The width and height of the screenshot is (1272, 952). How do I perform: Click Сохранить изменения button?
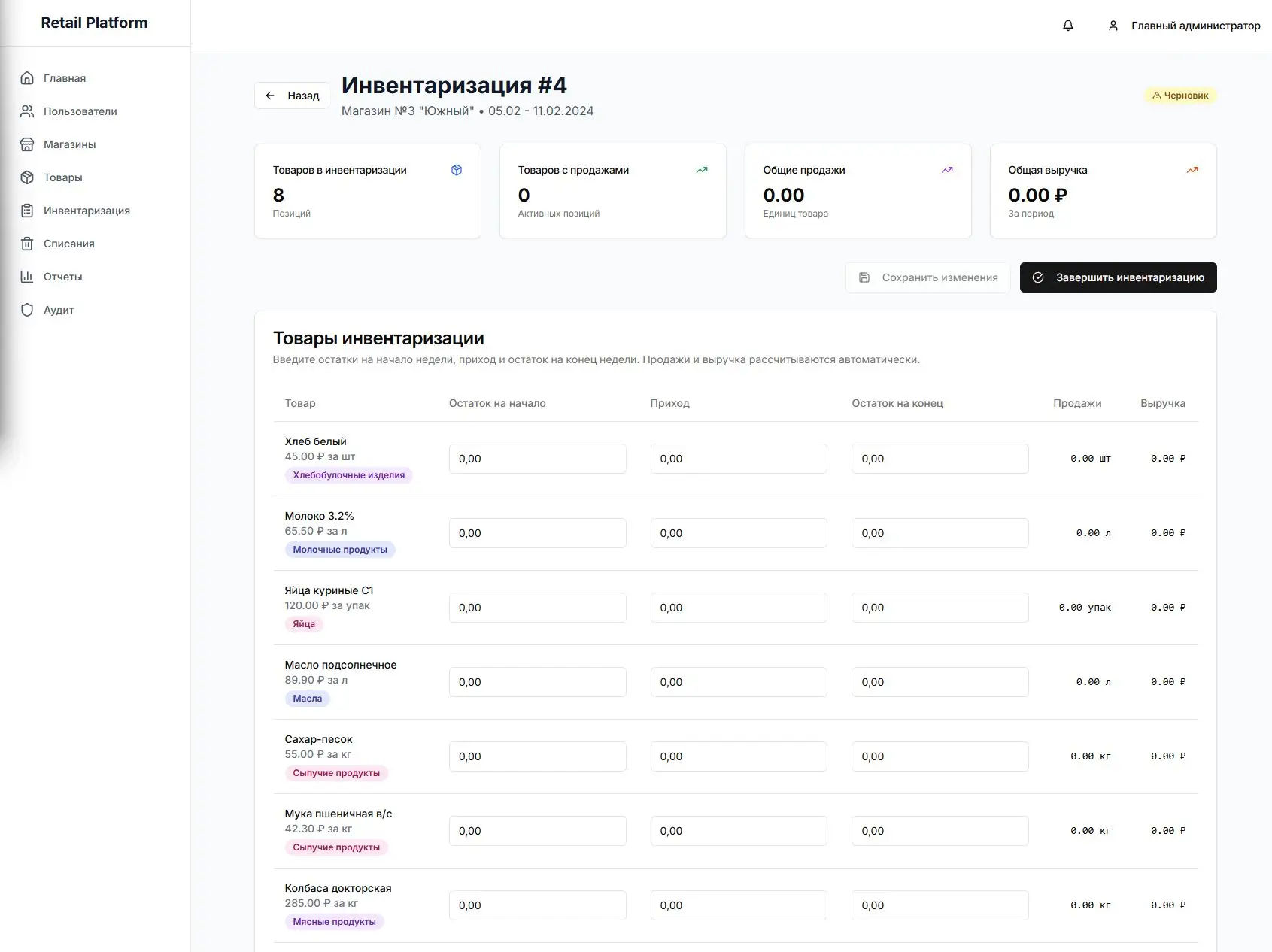[928, 277]
